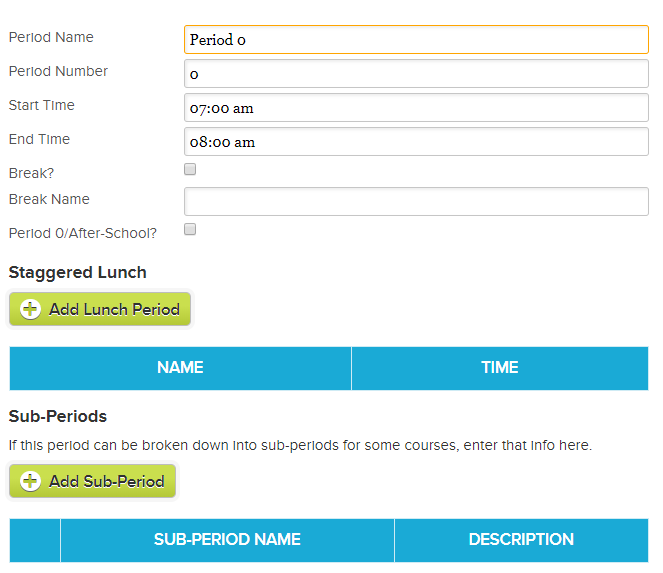Click the plus icon on Add Lunch Period

pos(30,309)
